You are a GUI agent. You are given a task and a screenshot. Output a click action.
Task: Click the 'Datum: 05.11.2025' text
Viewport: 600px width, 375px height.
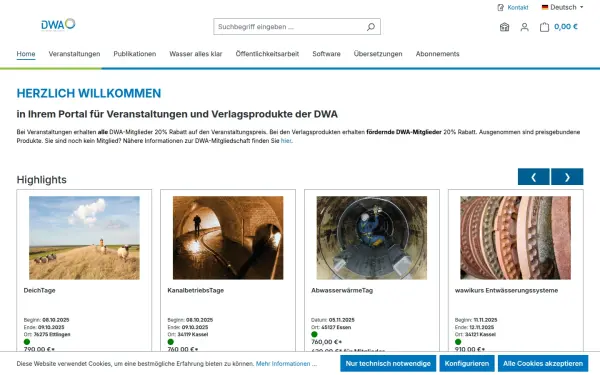pos(333,320)
